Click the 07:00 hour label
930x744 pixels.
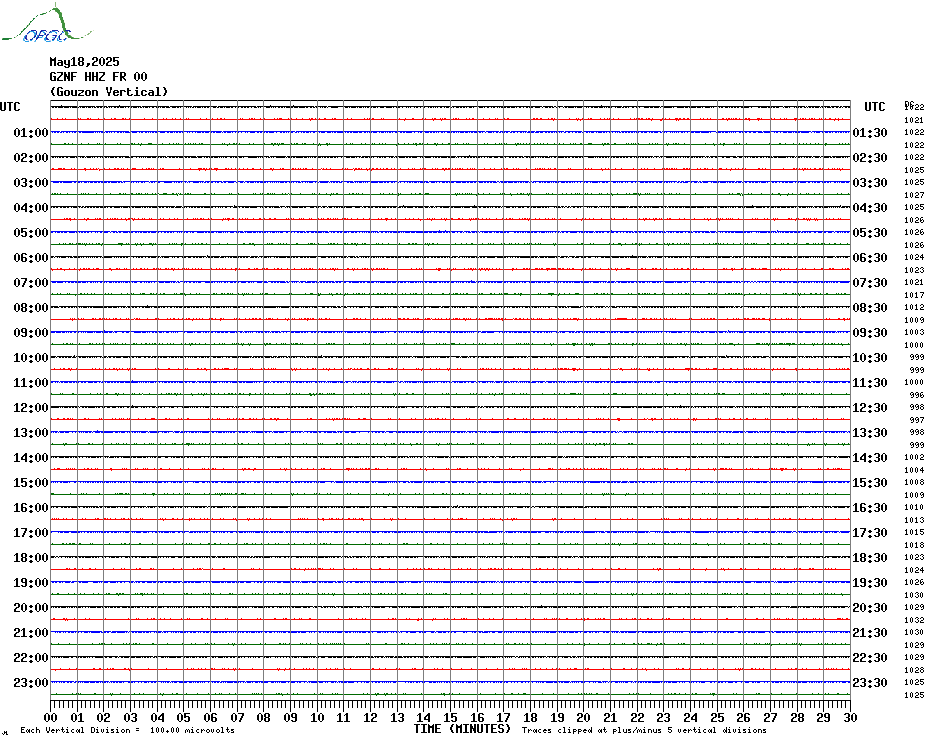tap(31, 282)
